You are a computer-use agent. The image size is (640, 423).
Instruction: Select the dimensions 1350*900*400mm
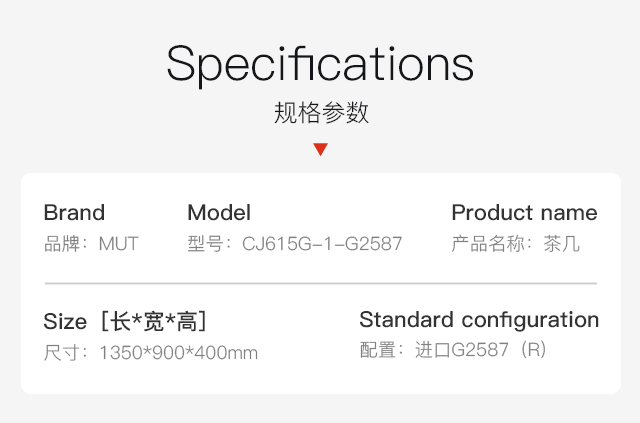(179, 353)
